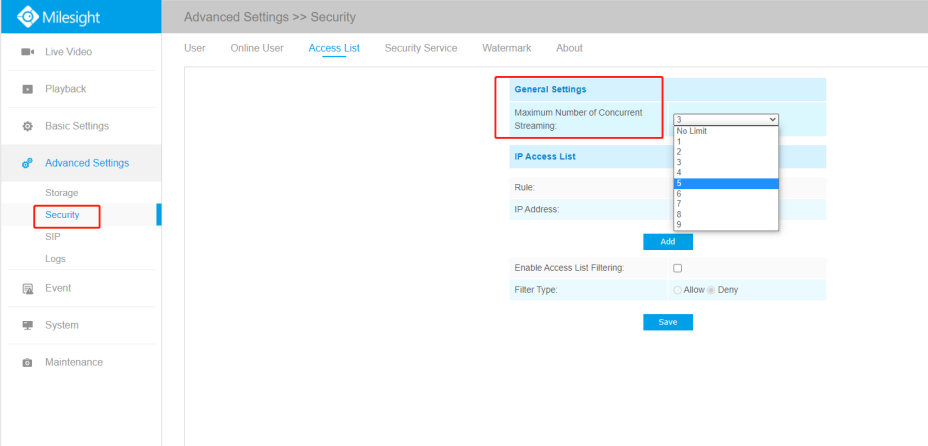
Task: Click the Filter Type: label
Action: pos(536,290)
